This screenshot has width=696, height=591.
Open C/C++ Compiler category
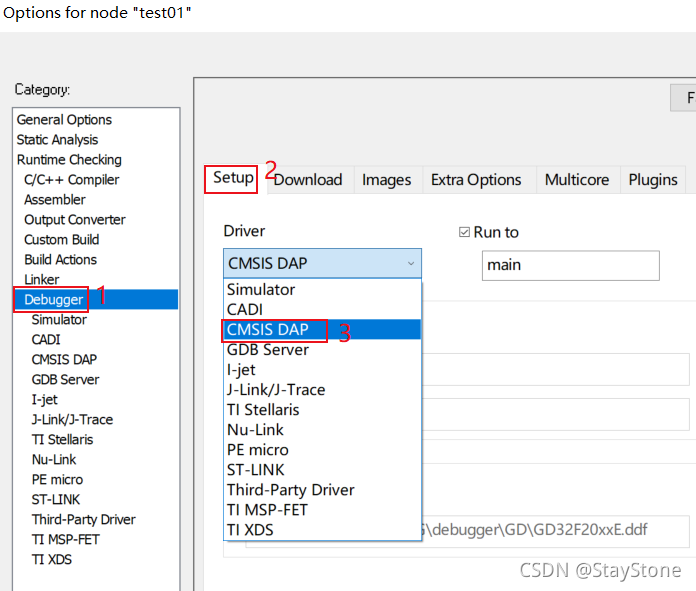coord(71,180)
